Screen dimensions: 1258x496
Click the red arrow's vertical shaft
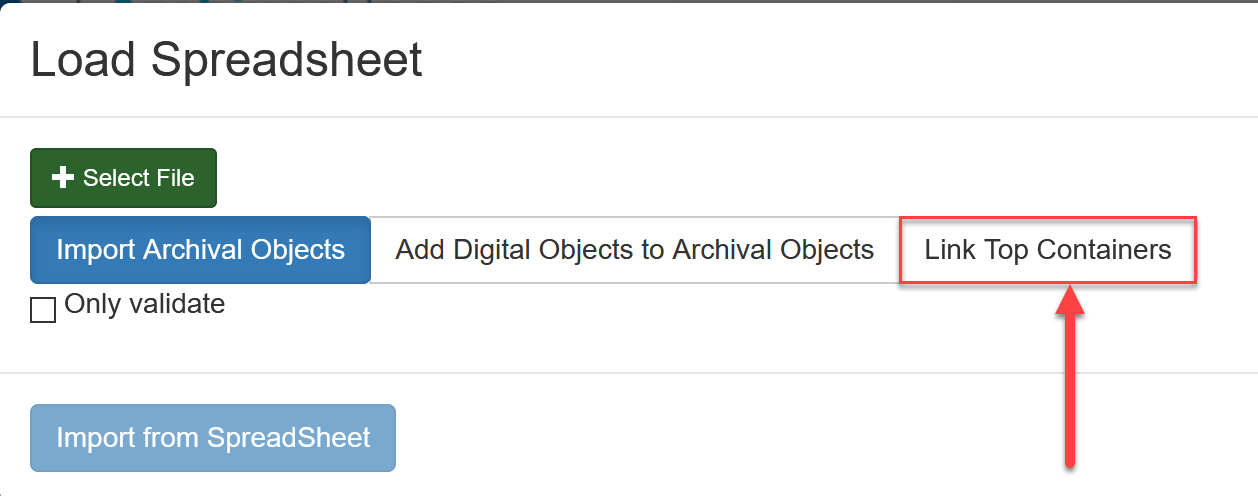point(1070,400)
